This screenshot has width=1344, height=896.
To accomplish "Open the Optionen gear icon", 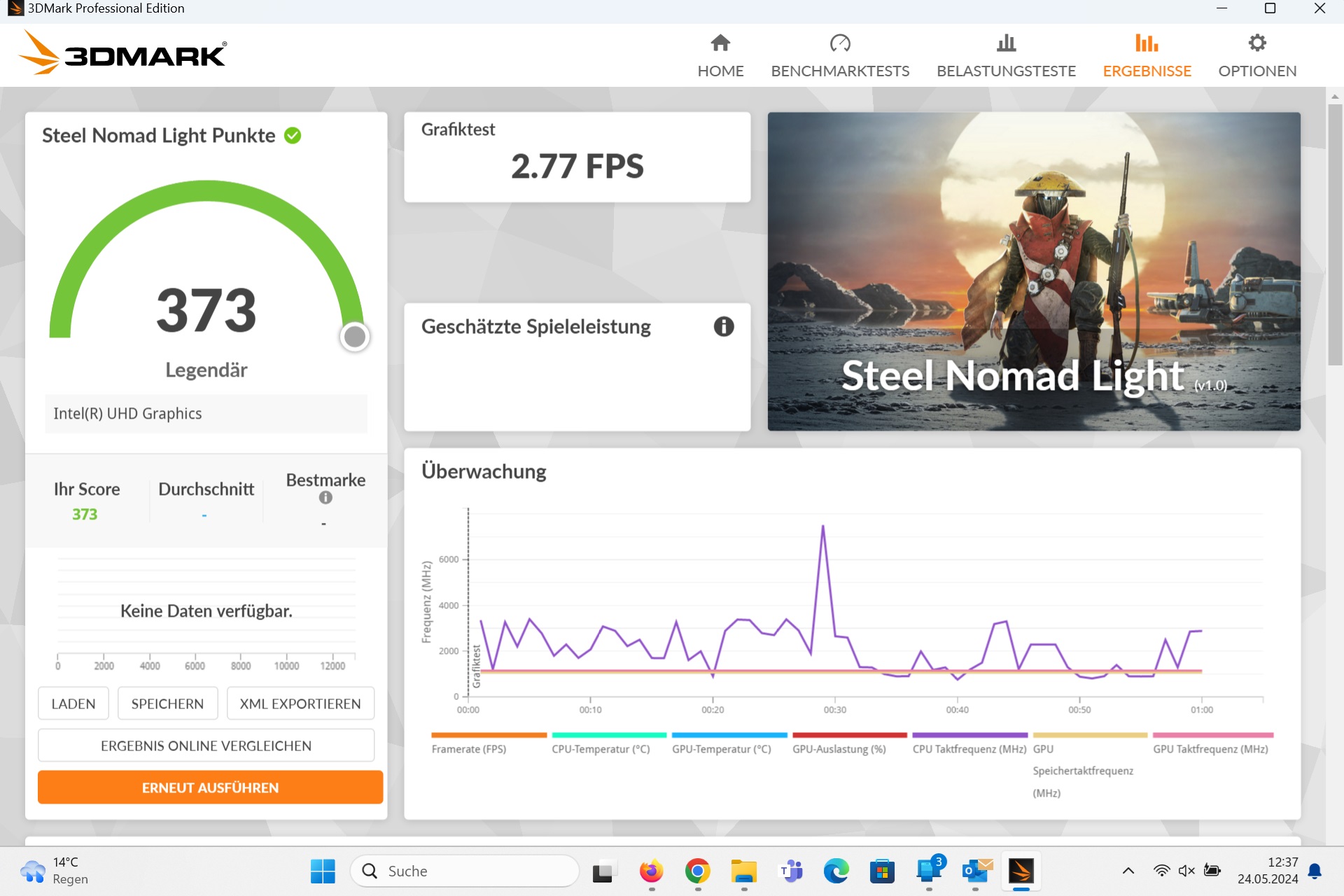I will pyautogui.click(x=1257, y=43).
